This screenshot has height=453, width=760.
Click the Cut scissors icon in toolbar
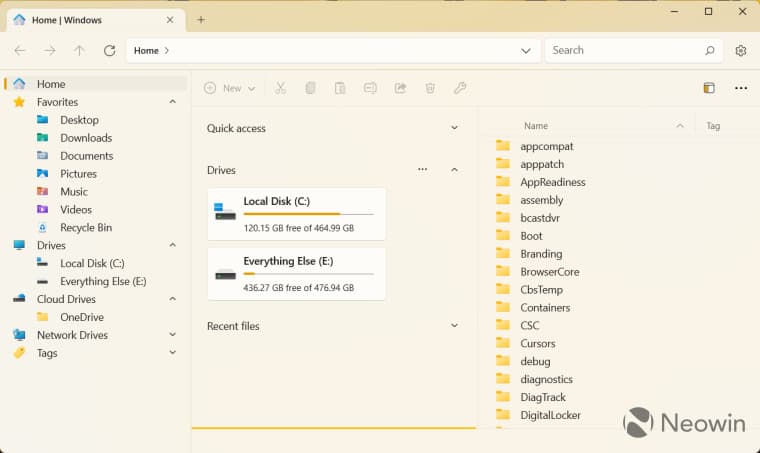[280, 88]
